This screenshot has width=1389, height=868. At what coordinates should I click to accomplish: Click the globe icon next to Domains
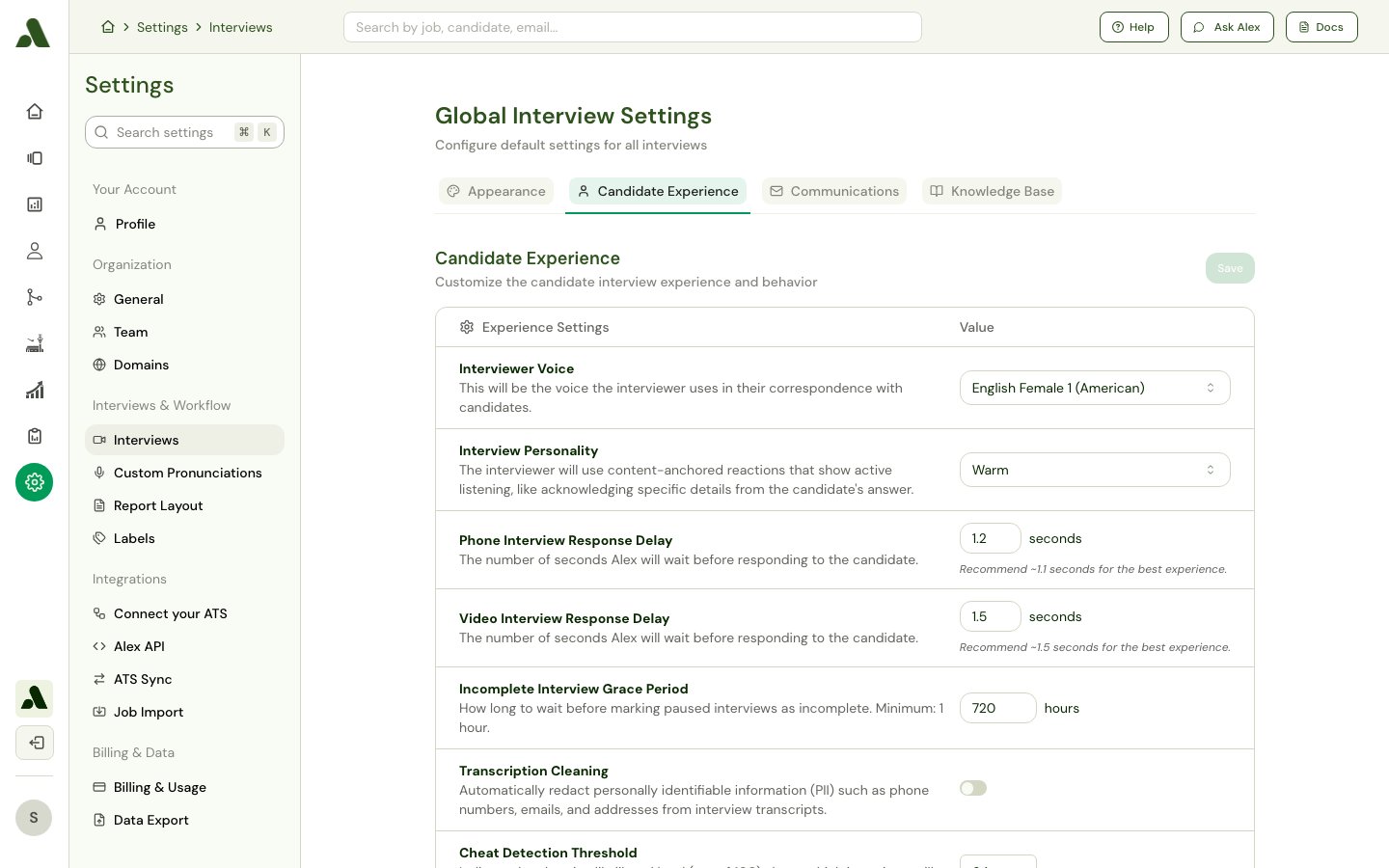point(99,365)
